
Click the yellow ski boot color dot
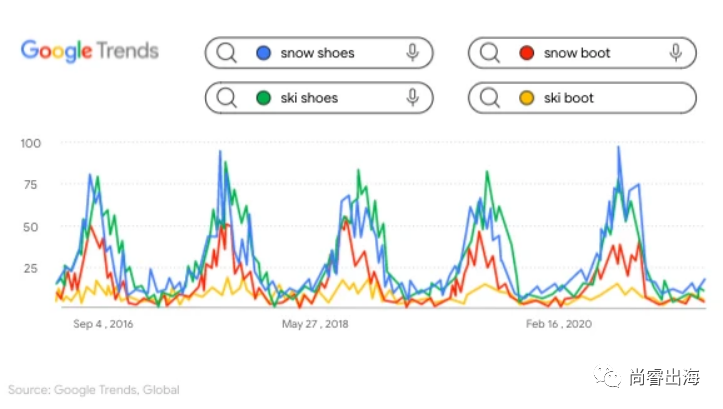[526, 98]
